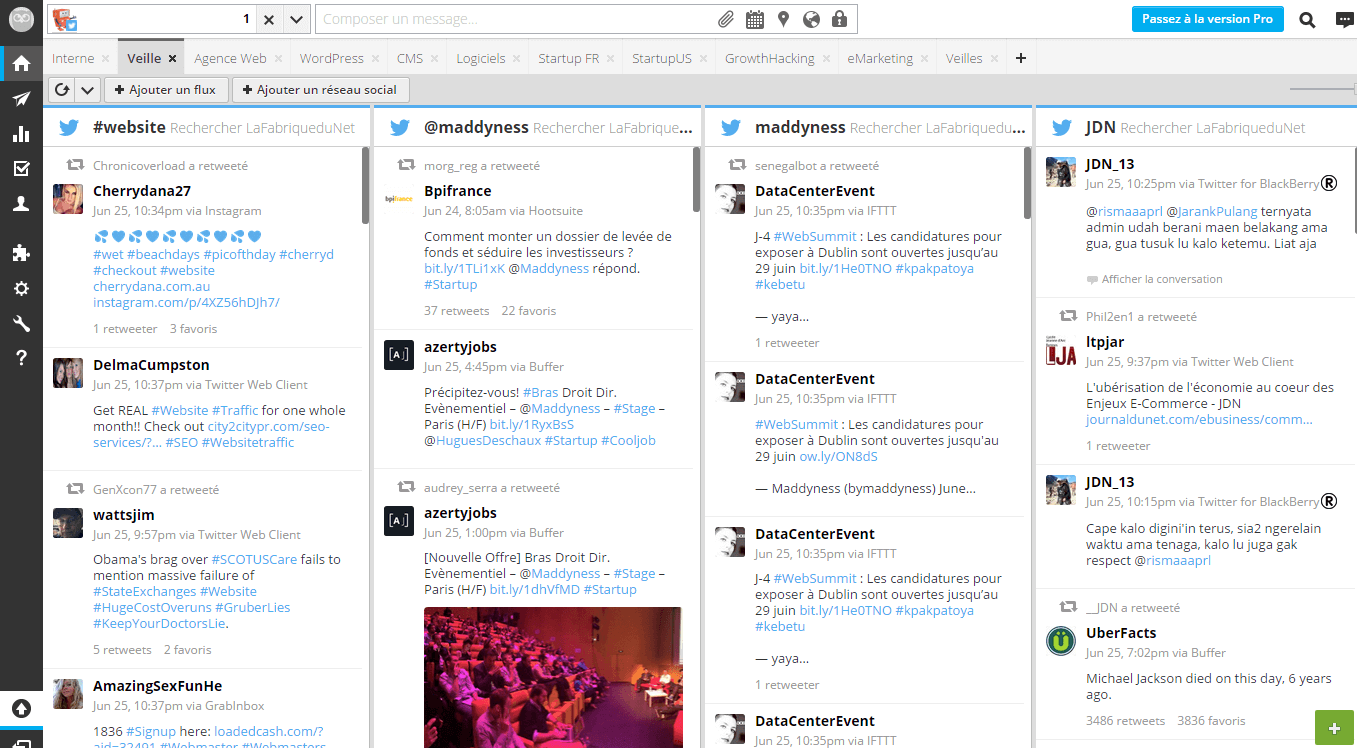
Task: Open dropdown arrow next to refresh button
Action: pos(87,90)
